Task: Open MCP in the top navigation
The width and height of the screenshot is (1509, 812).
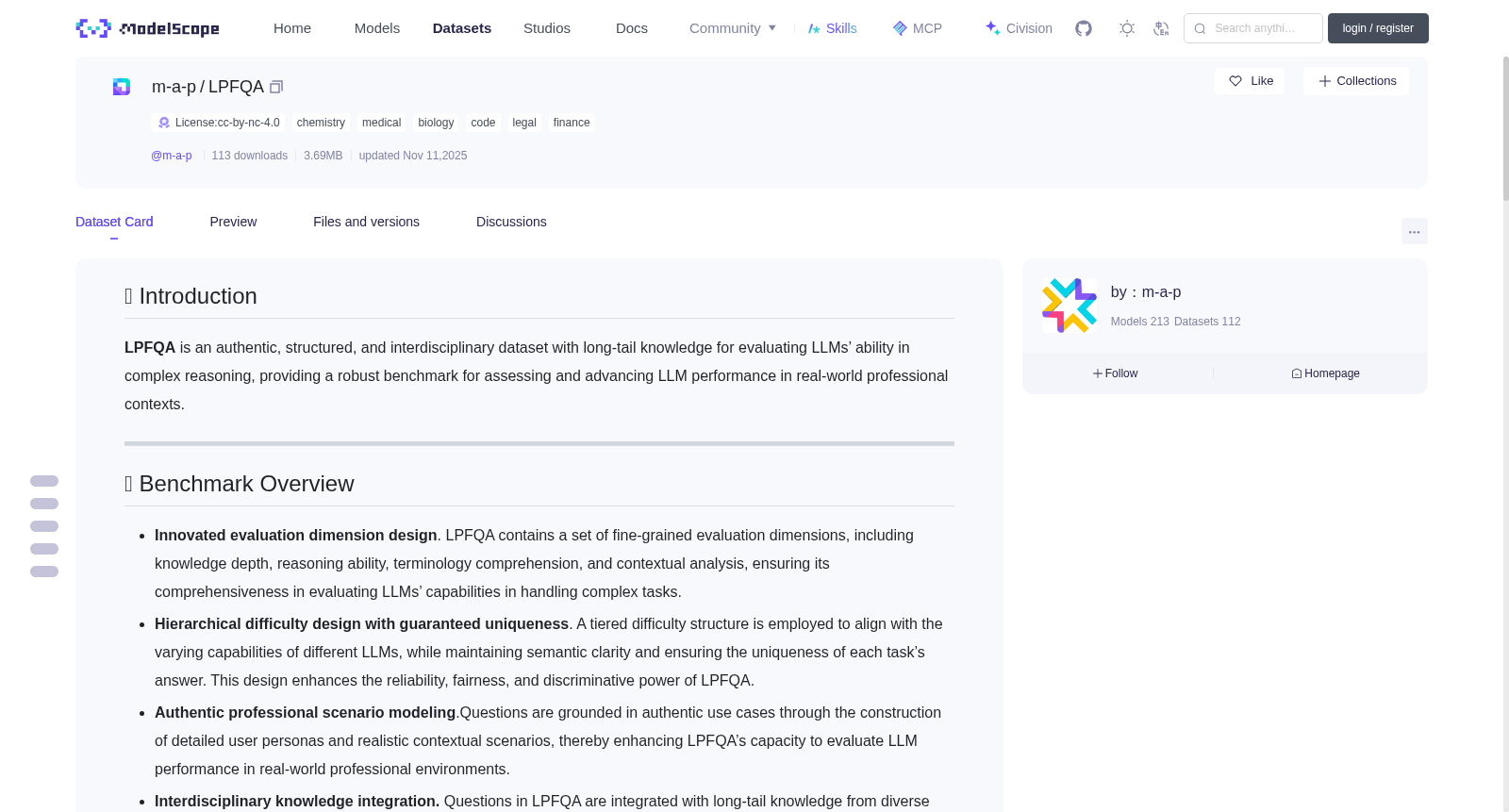Action: 917,28
